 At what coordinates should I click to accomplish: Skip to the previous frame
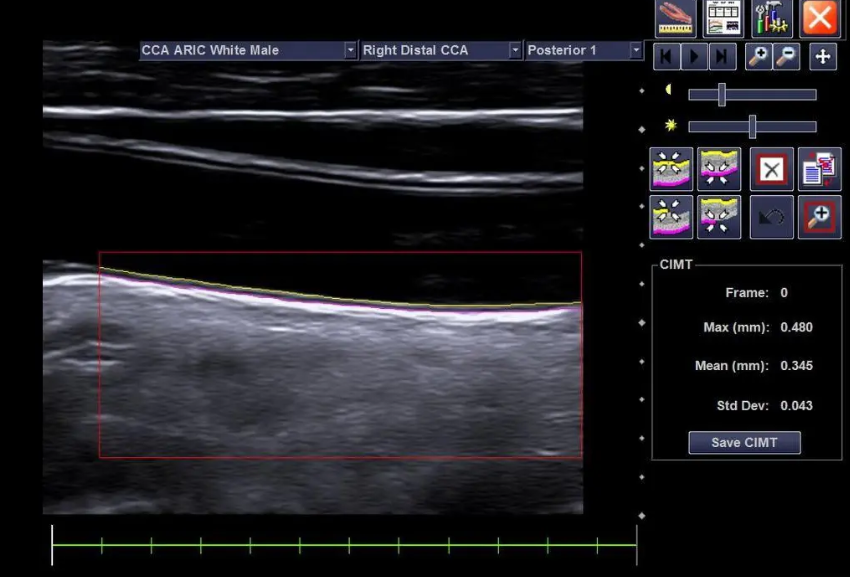[667, 56]
